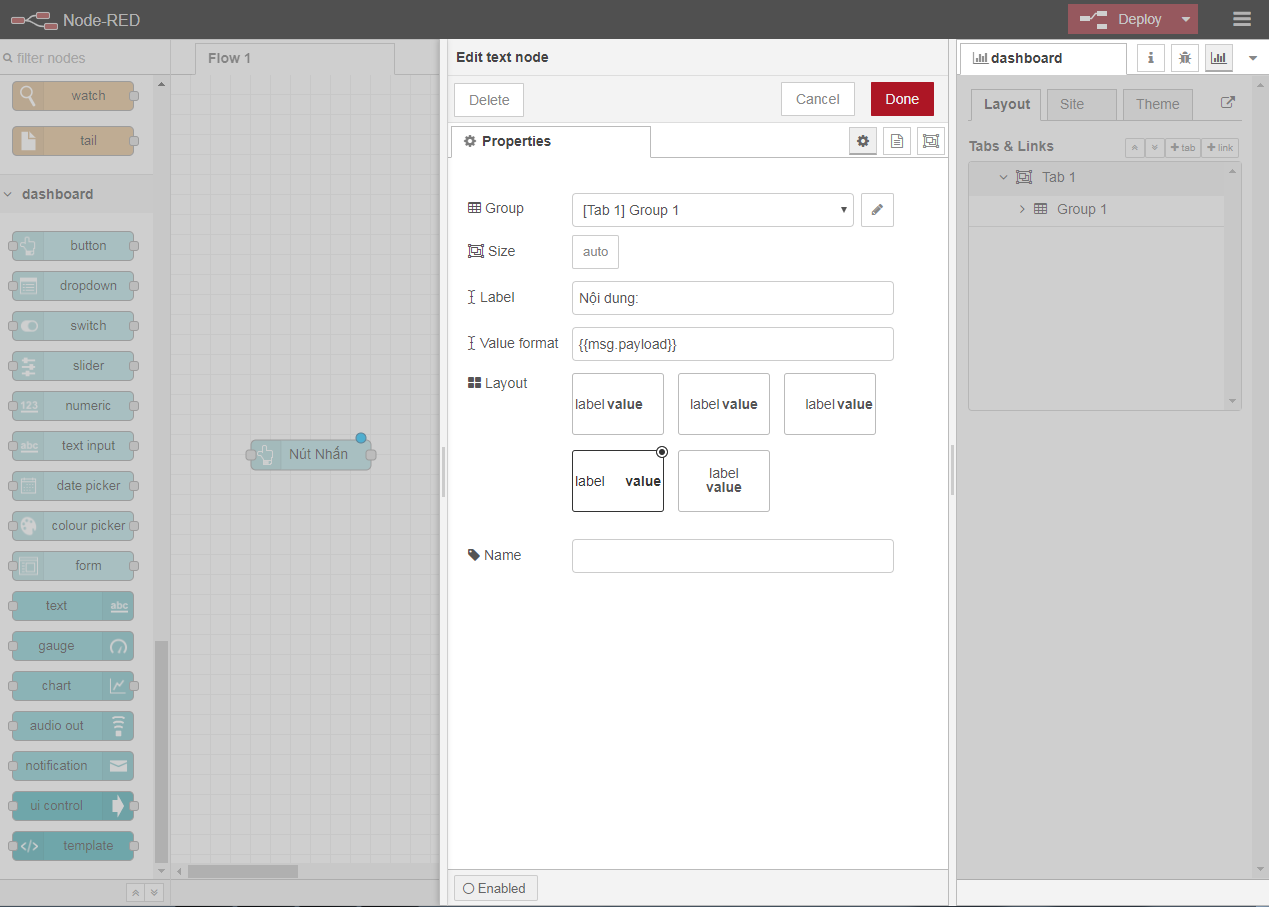Collapse the Tab 1 tree item
This screenshot has width=1269, height=907.
tap(1003, 177)
